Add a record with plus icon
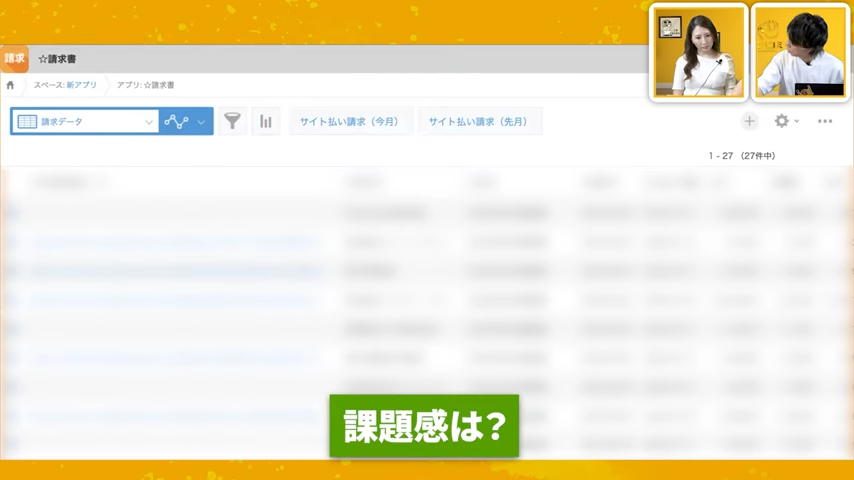This screenshot has height=480, width=854. point(749,121)
